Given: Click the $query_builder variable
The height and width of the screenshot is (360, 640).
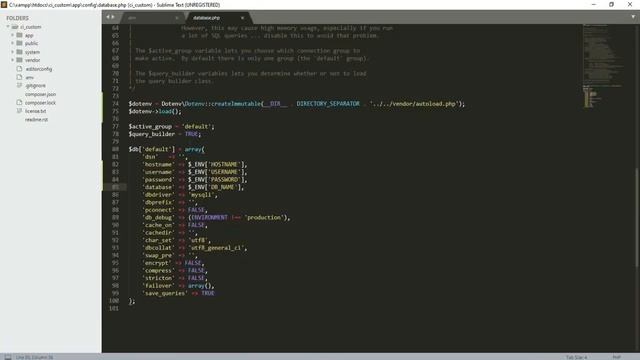Looking at the screenshot, I should click(151, 134).
